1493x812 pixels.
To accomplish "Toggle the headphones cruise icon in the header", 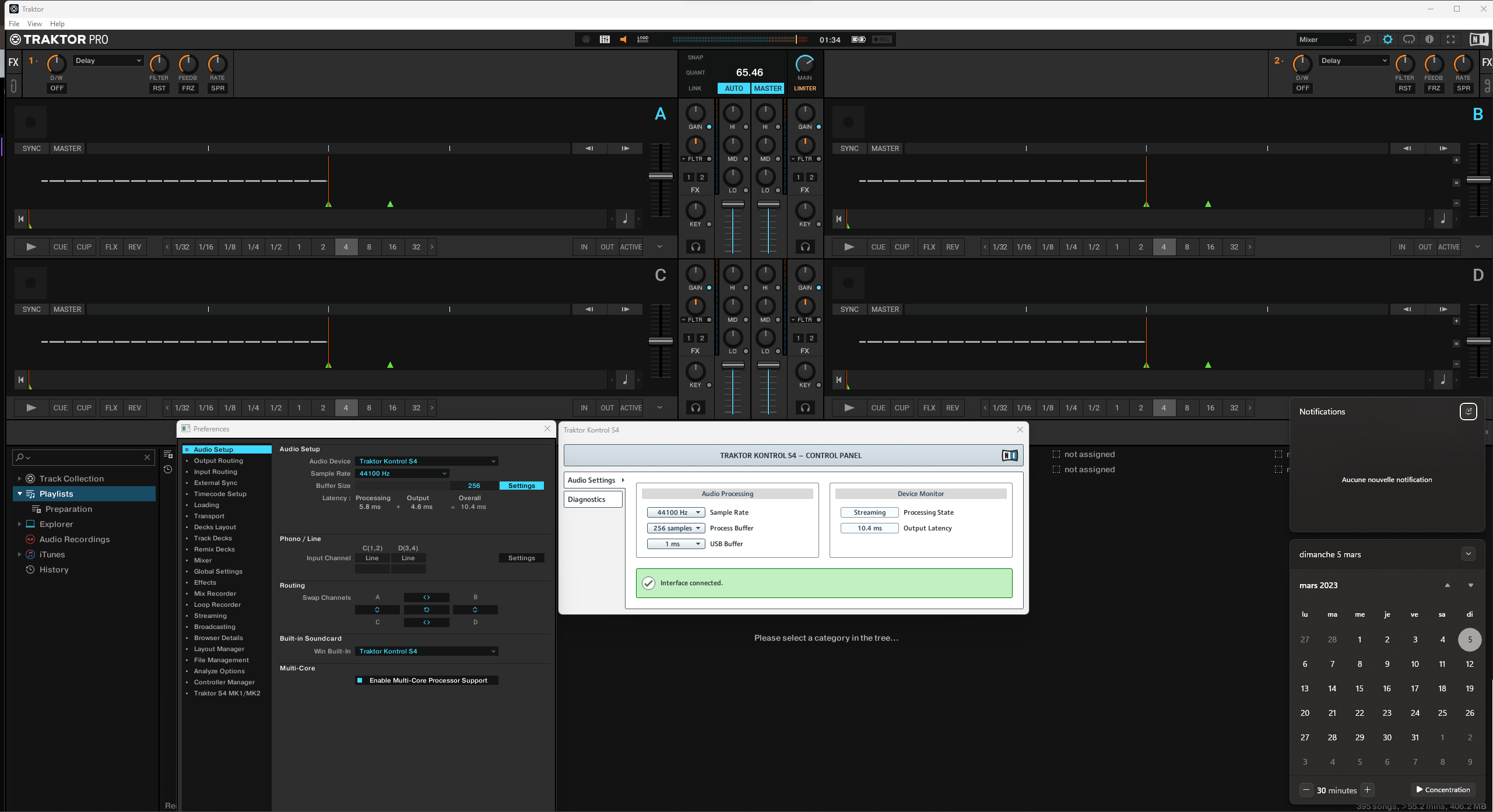I will click(1408, 40).
